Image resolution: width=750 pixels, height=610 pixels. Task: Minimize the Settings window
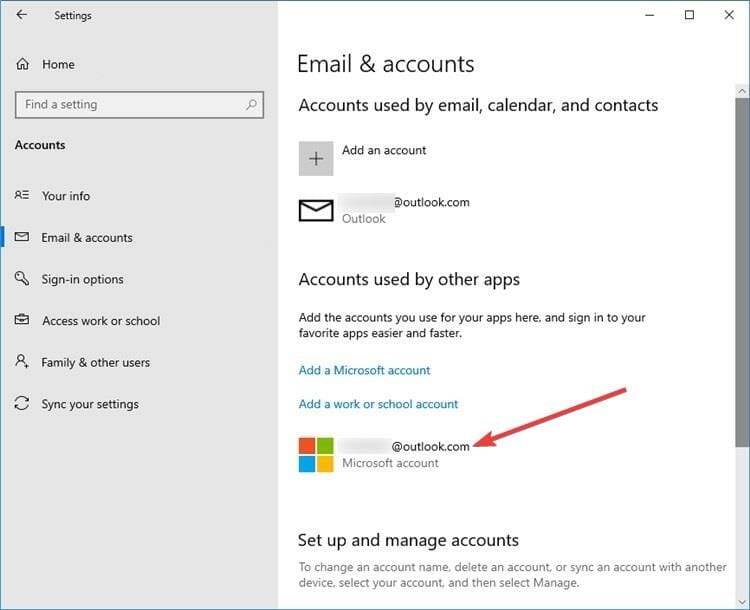[x=650, y=15]
